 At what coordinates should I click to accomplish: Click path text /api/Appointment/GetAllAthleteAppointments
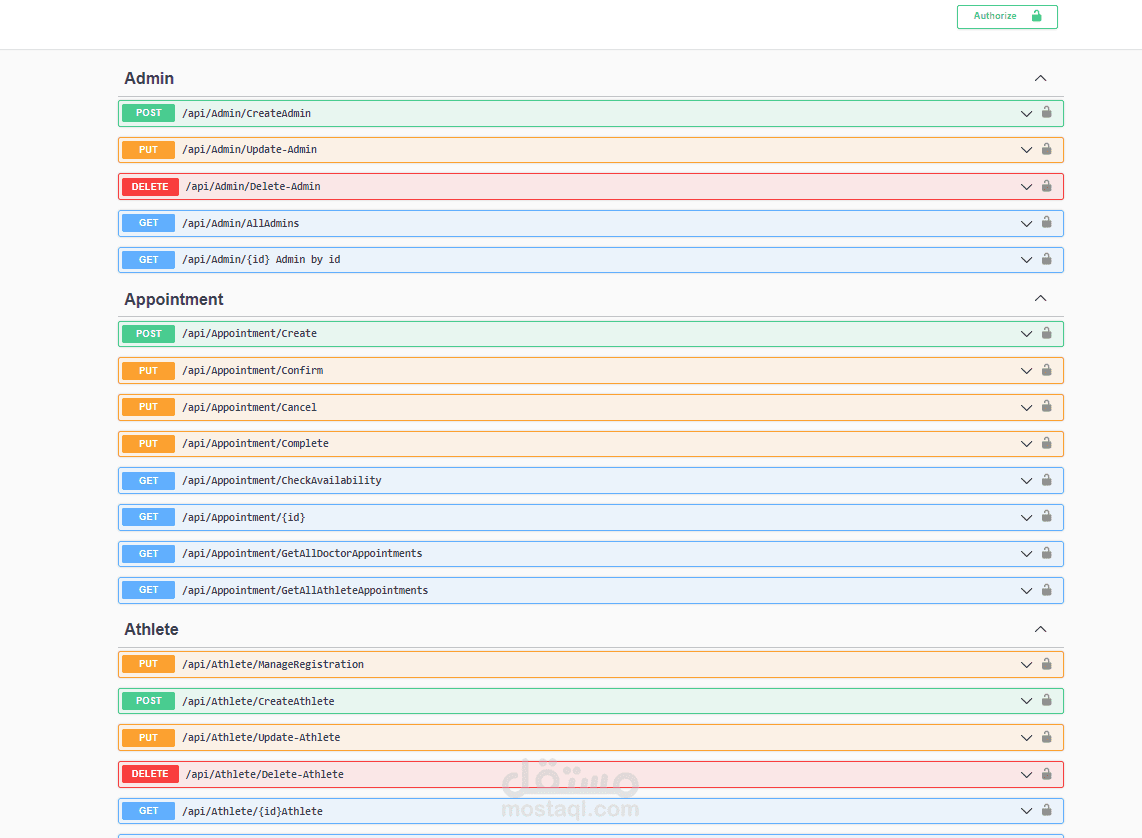305,590
